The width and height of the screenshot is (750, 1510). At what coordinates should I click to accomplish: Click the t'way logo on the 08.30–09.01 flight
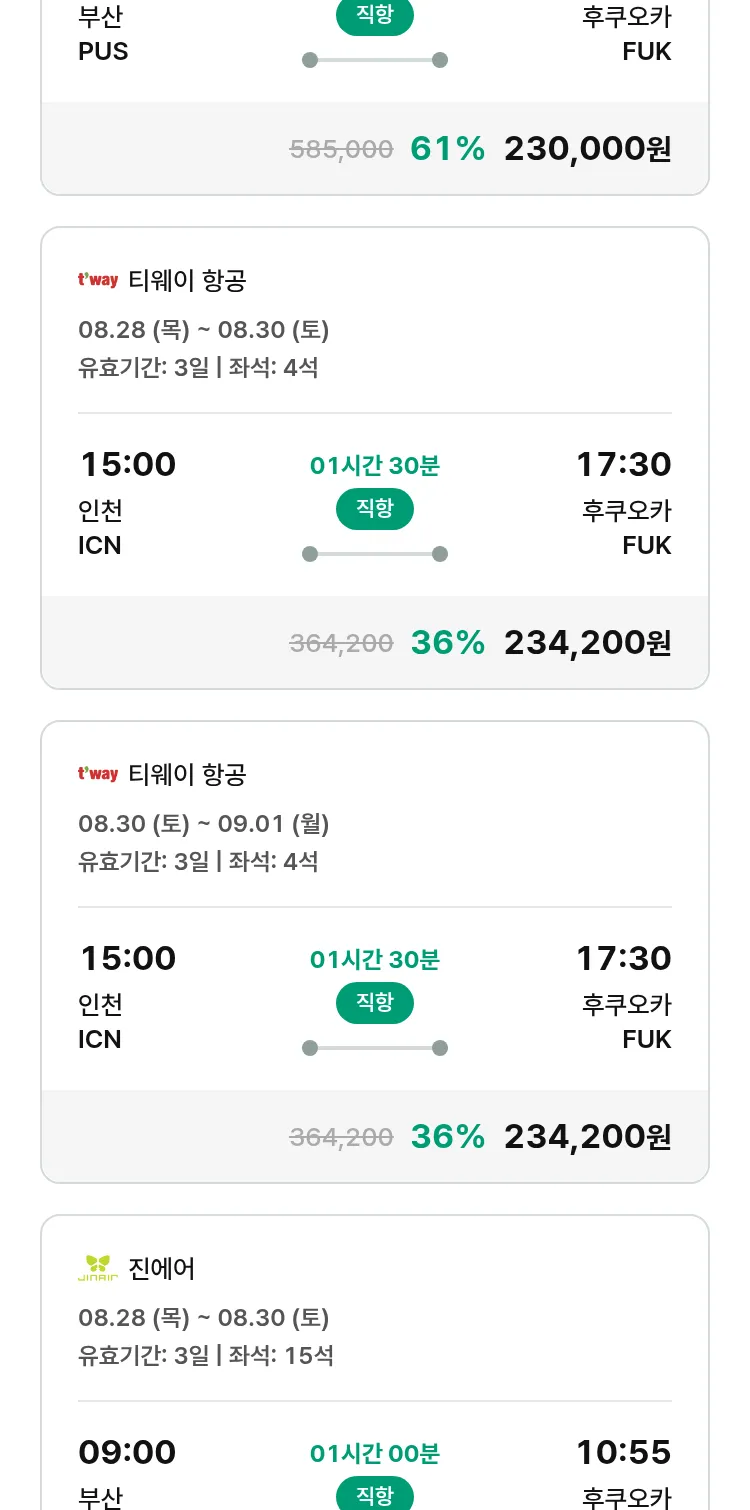(x=98, y=774)
